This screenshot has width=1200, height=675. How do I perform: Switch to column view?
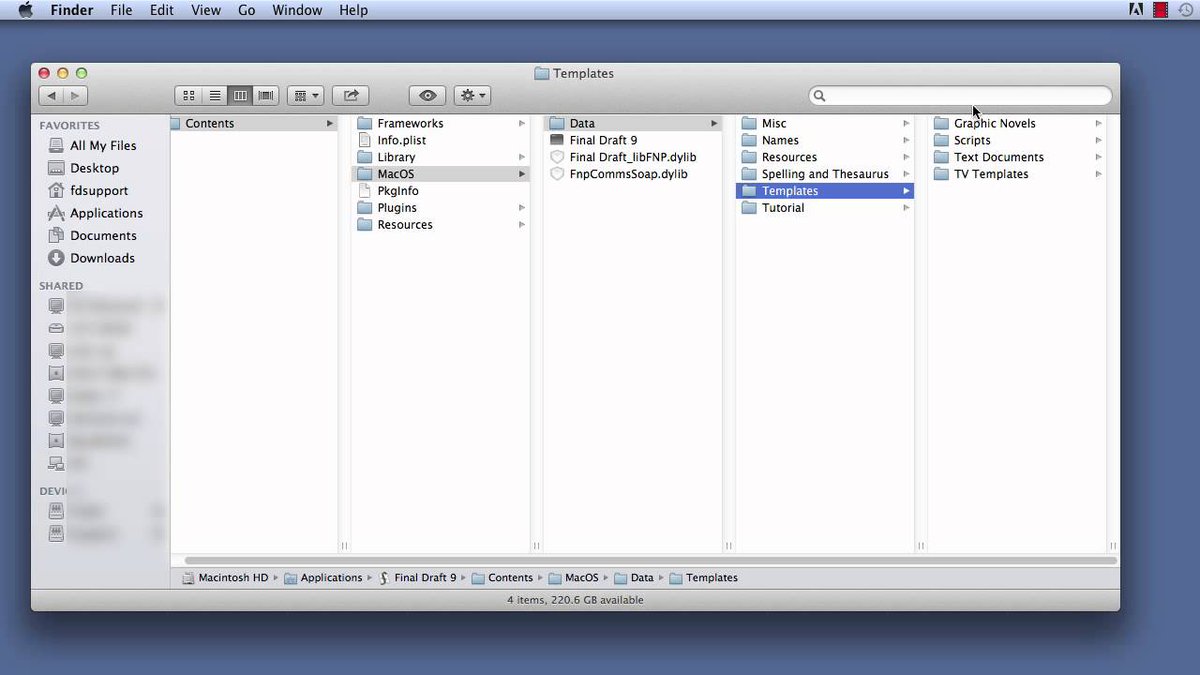[240, 96]
